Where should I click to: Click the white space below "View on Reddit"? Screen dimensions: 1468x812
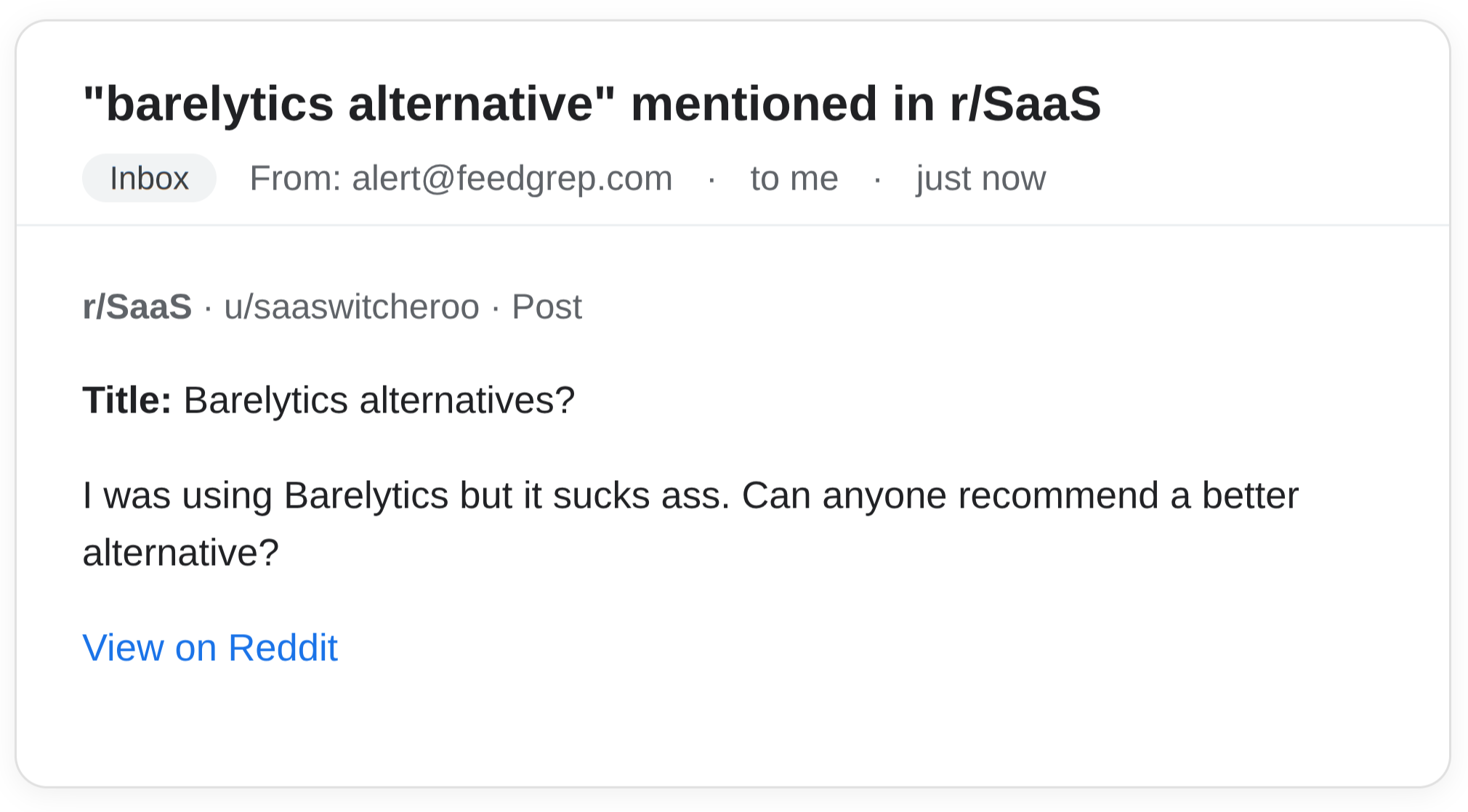727,726
